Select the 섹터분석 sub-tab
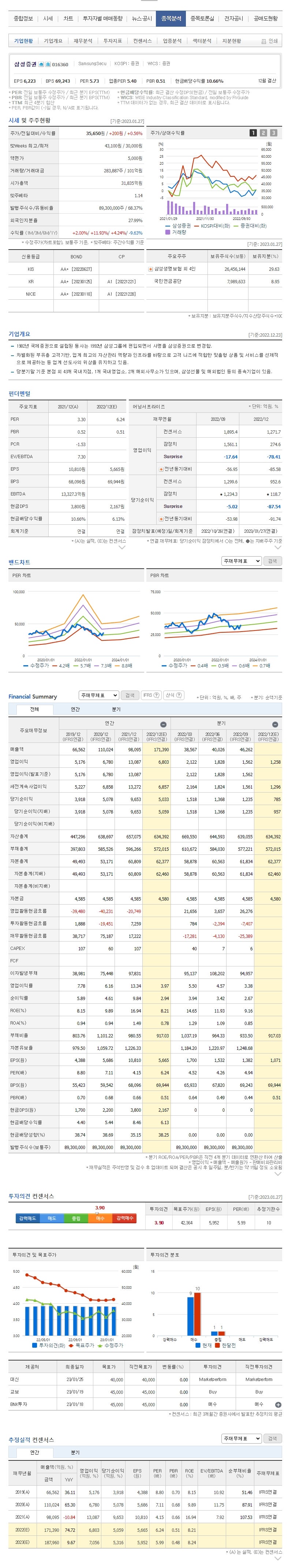The height and width of the screenshot is (1568, 288). pos(202,41)
